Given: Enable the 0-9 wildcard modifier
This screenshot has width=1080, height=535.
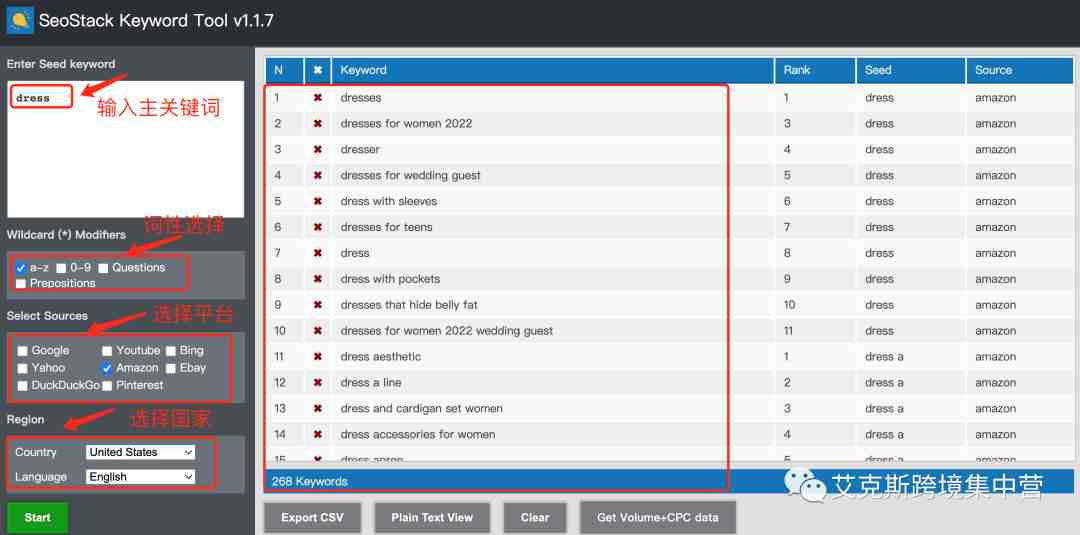Looking at the screenshot, I should click(x=61, y=268).
